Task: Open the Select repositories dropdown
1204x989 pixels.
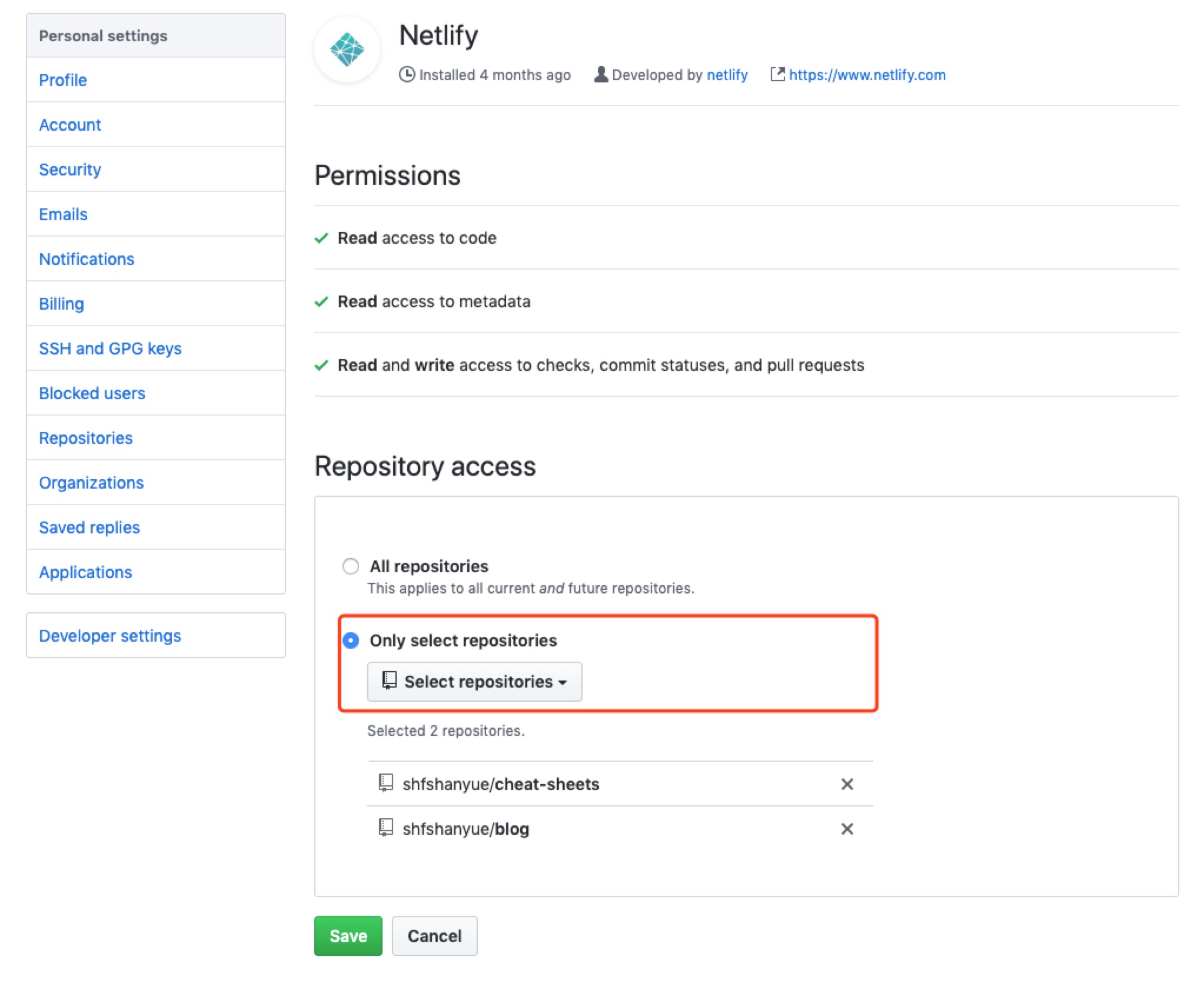Action: pyautogui.click(x=474, y=682)
